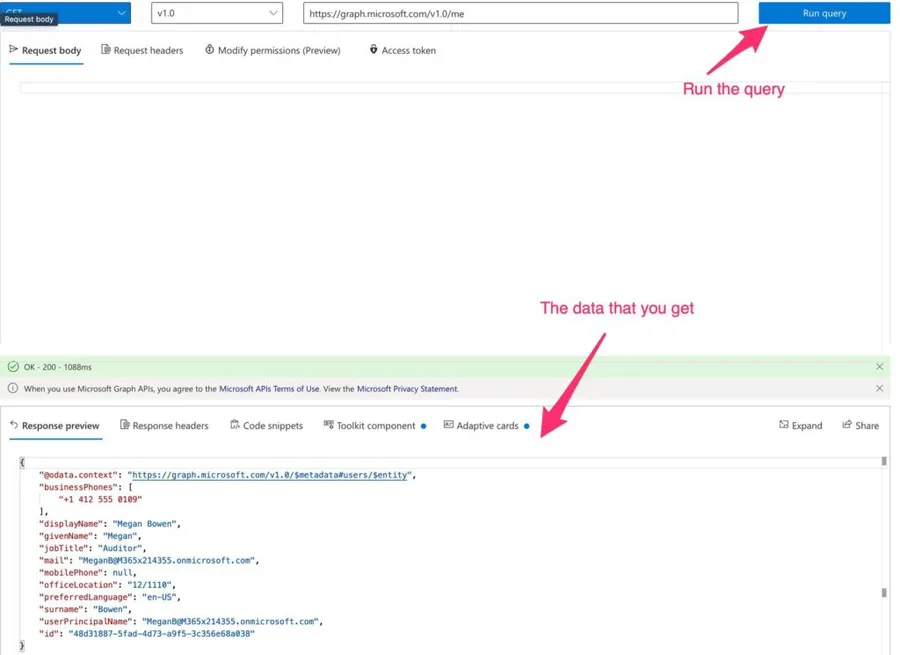900x655 pixels.
Task: Open the Modify permissions (Preview) tab
Action: pos(272,50)
